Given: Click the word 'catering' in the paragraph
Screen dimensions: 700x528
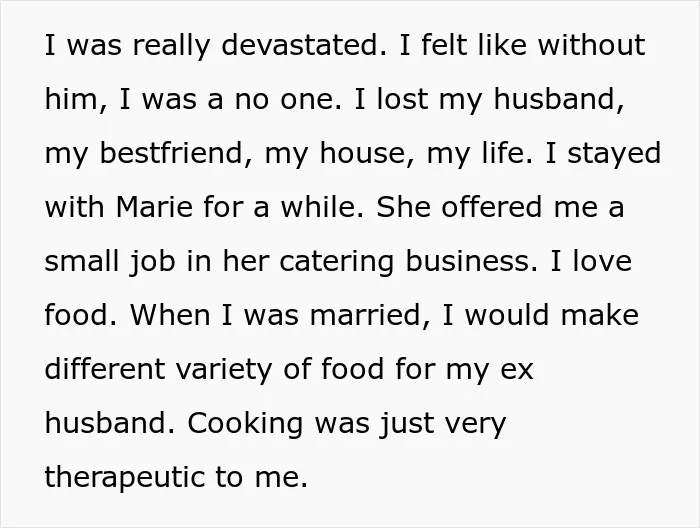Looking at the screenshot, I should click(x=337, y=262).
